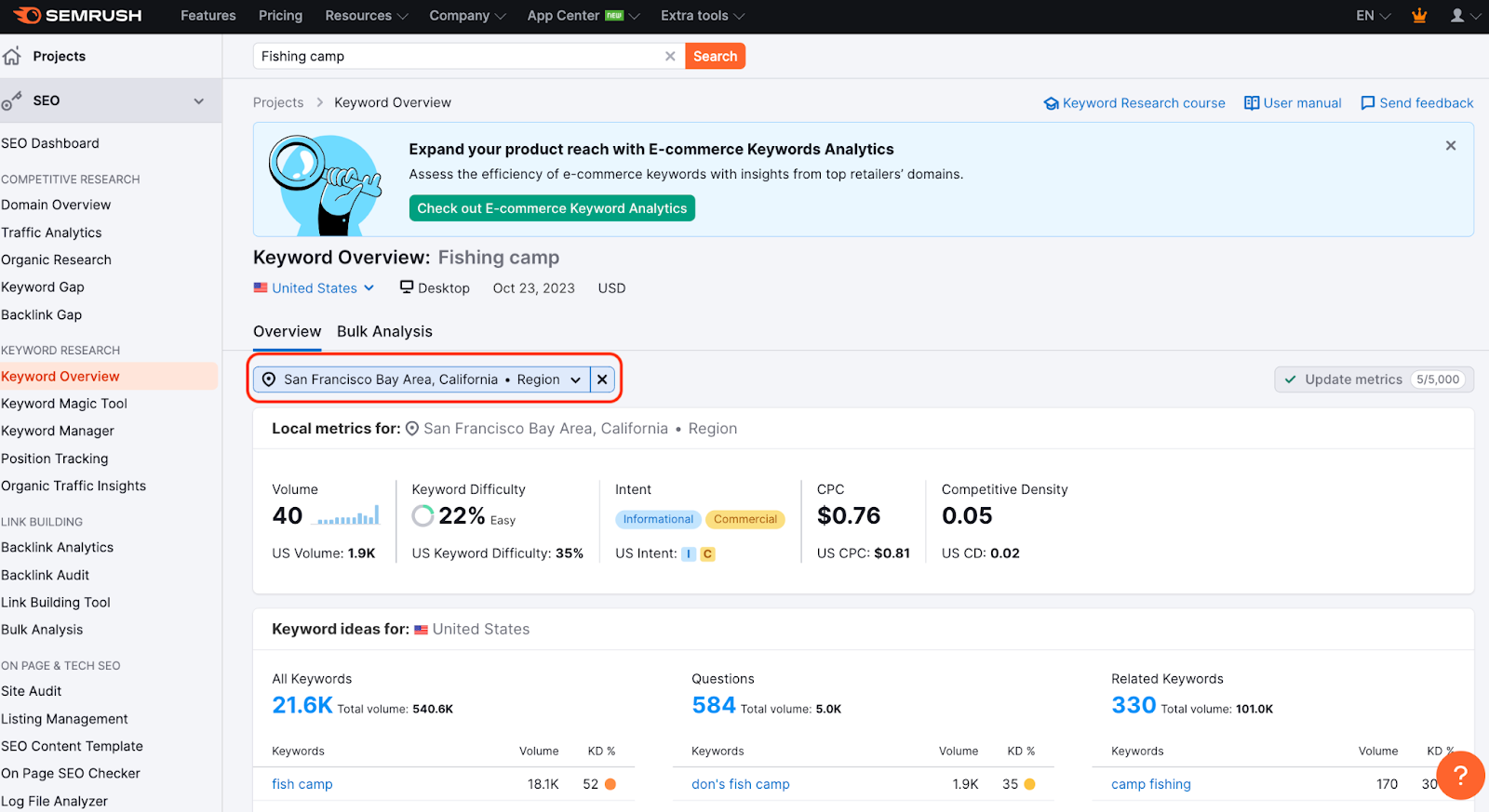Click the 584 Questions count
The image size is (1489, 812).
click(x=713, y=705)
